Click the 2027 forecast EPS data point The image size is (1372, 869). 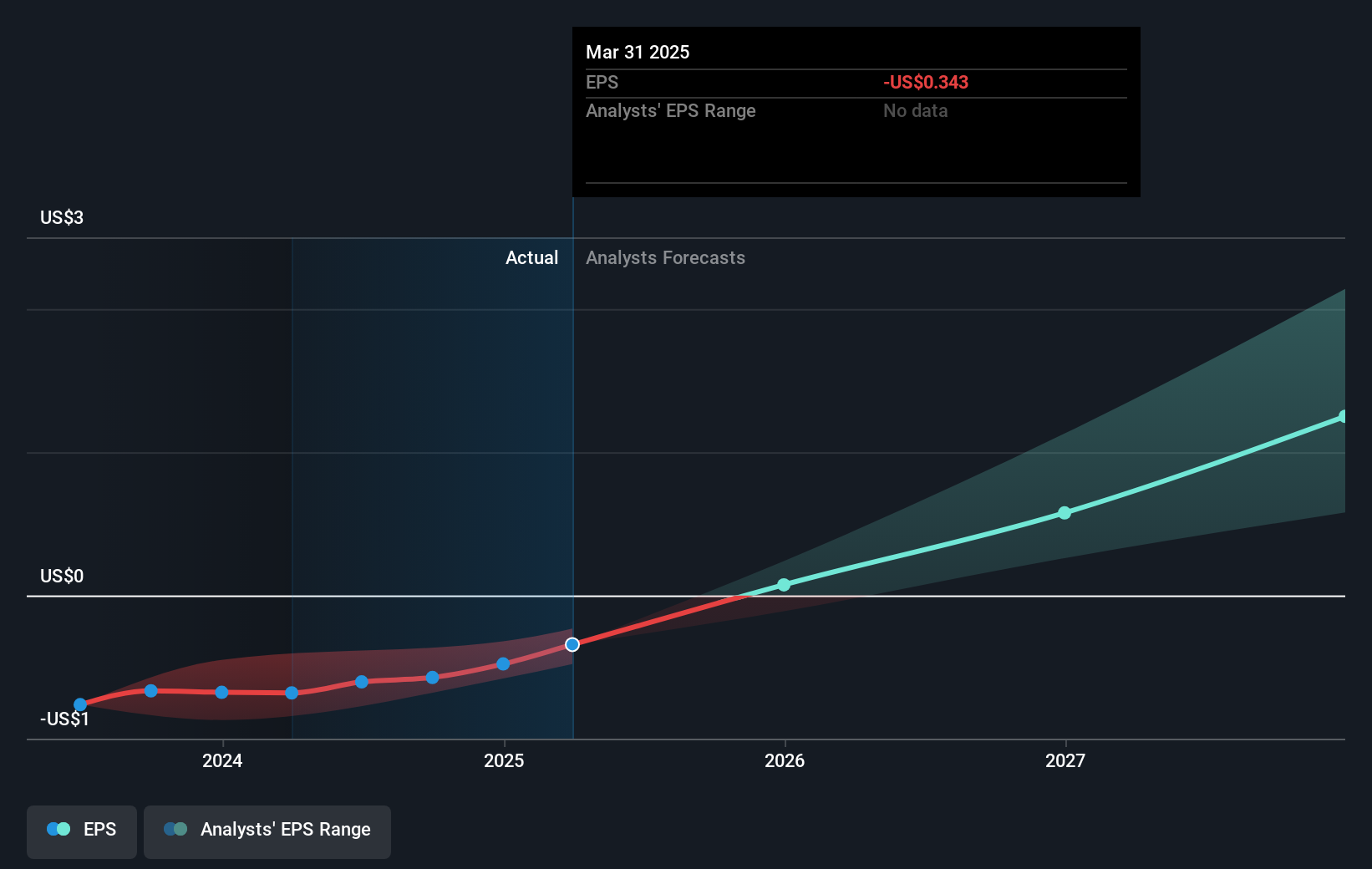[x=1065, y=513]
